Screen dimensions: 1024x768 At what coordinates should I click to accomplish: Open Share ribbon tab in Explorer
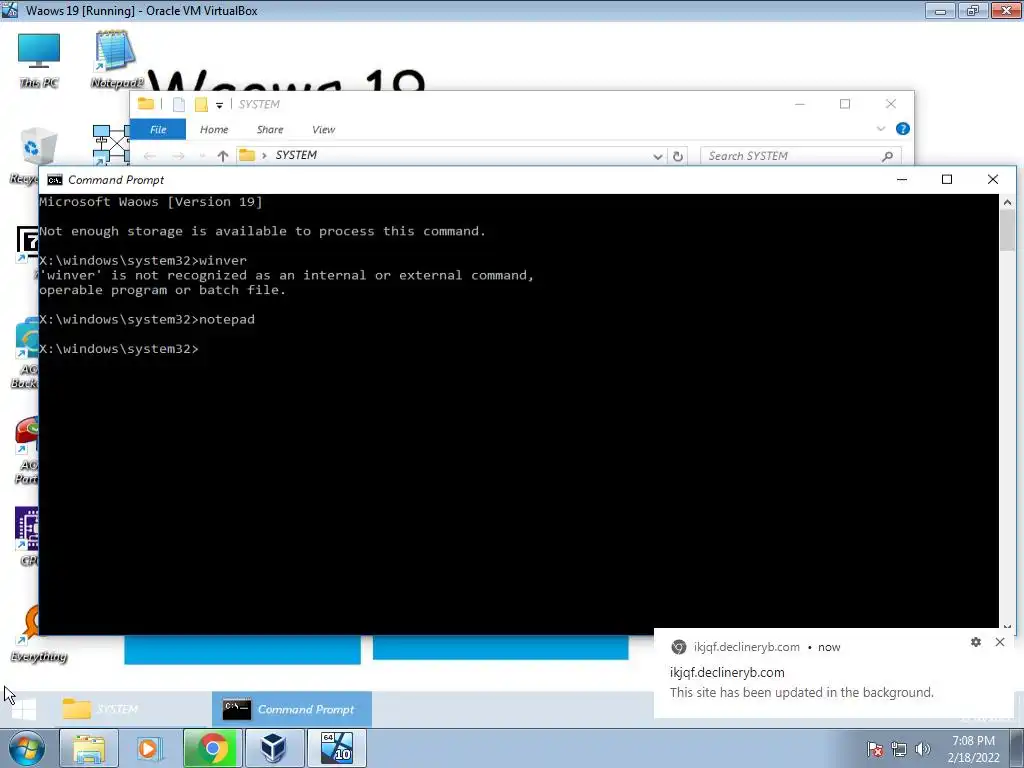tap(270, 129)
